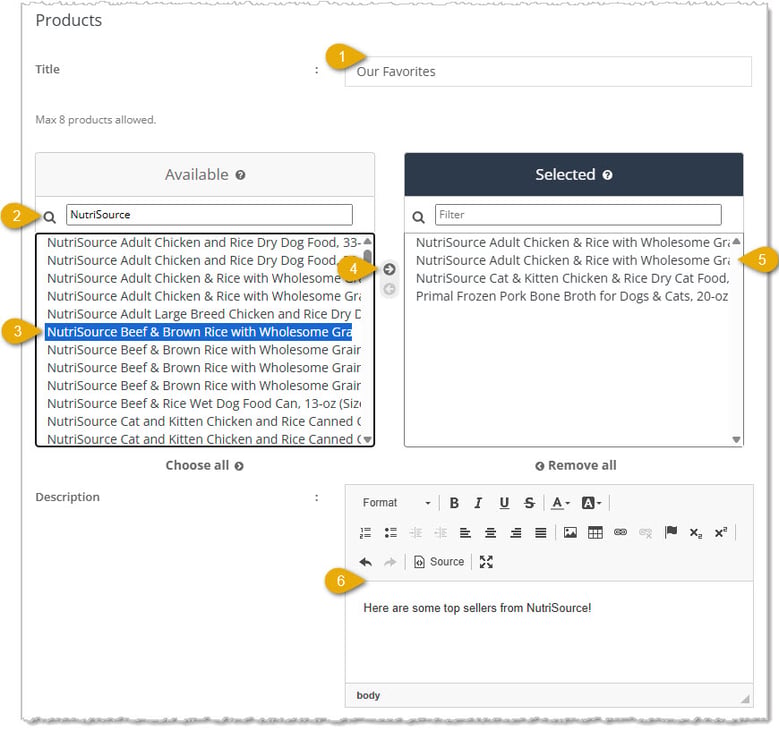The height and width of the screenshot is (731, 779).
Task: Apply Bold formatting in description editor
Action: 454,503
